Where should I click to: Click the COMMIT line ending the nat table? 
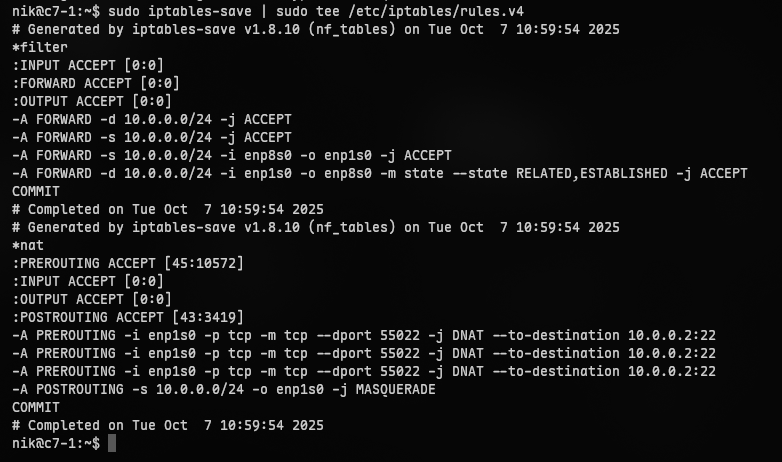pyautogui.click(x=36, y=407)
